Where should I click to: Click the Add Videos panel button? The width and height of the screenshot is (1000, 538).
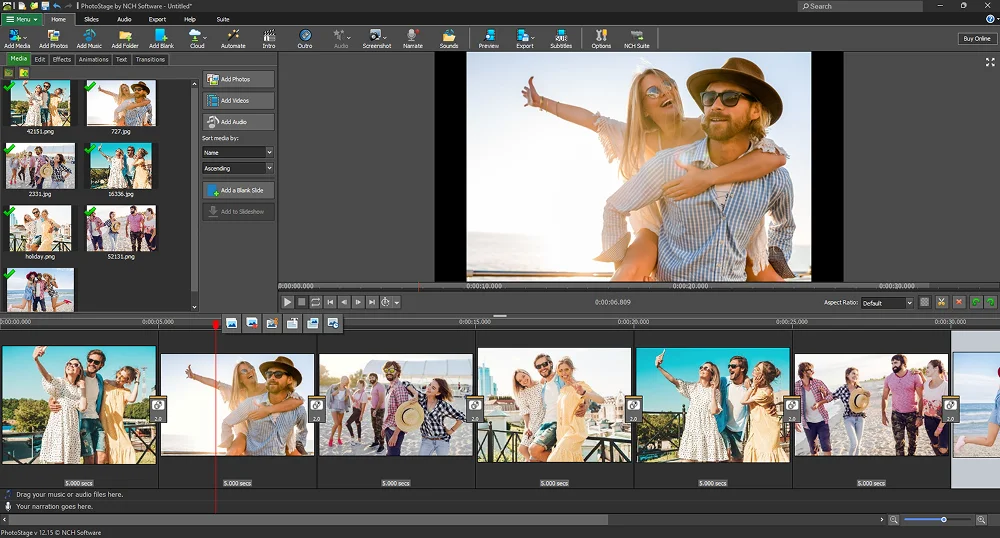pos(239,100)
